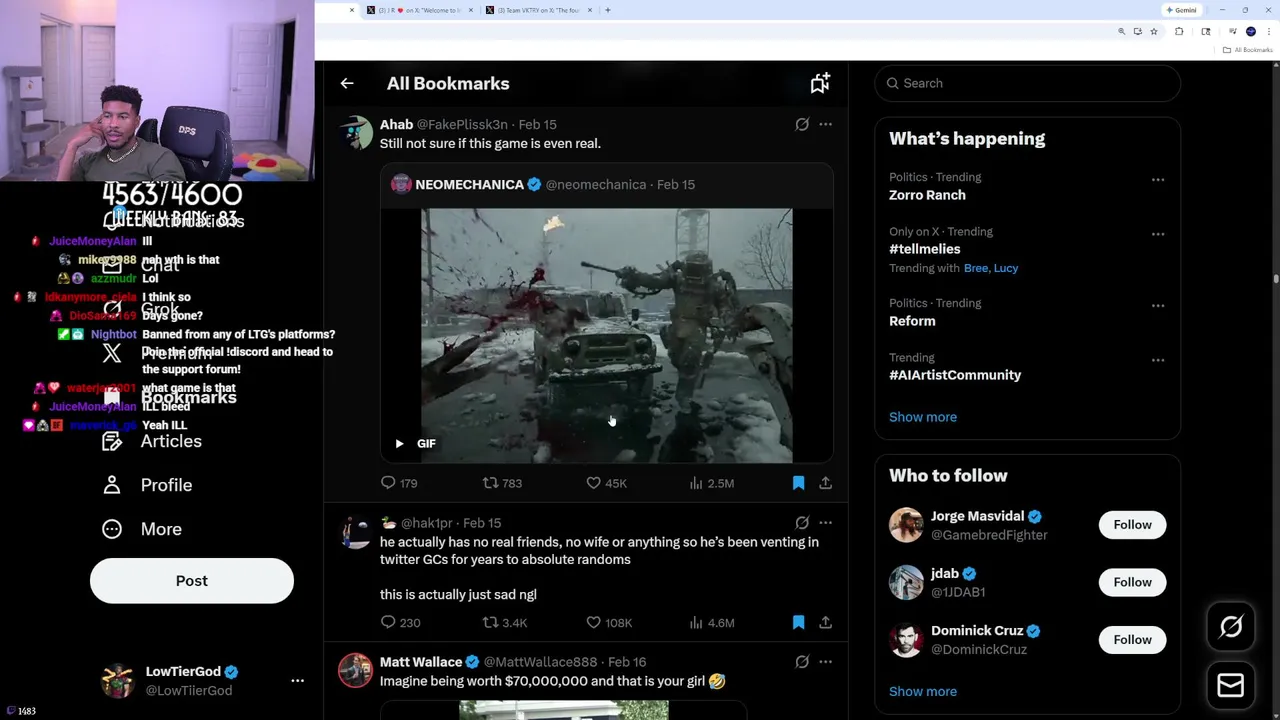
Task: Follow Dominick Cruz
Action: 1132,640
